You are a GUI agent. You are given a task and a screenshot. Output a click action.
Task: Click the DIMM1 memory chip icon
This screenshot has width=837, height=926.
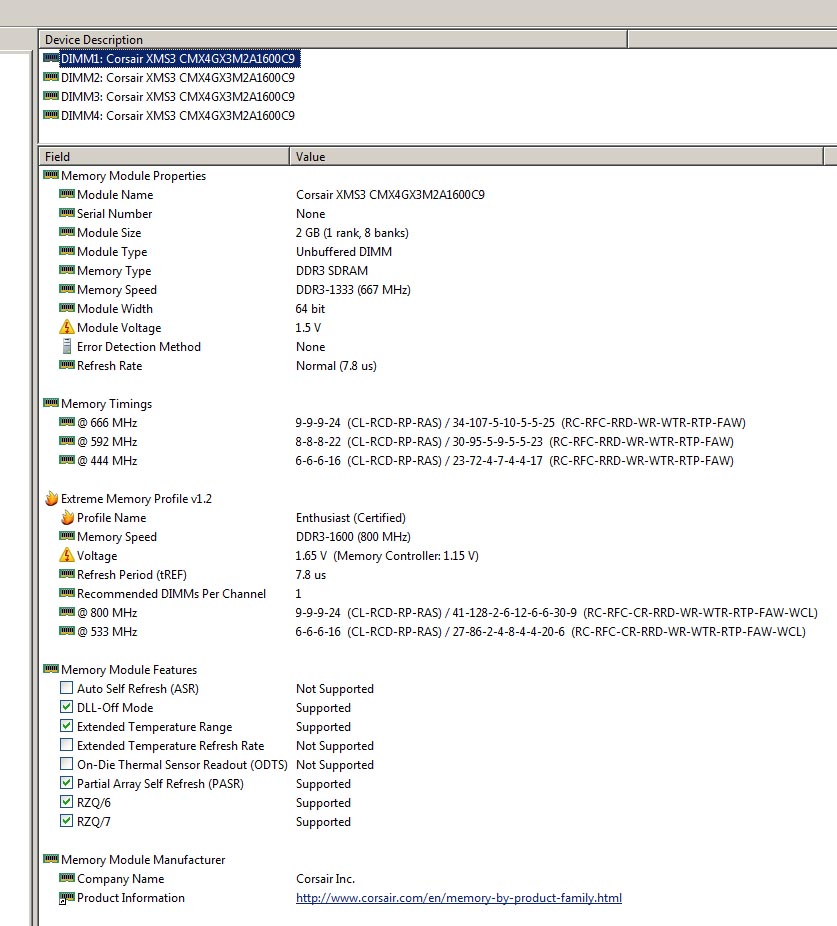pos(51,58)
